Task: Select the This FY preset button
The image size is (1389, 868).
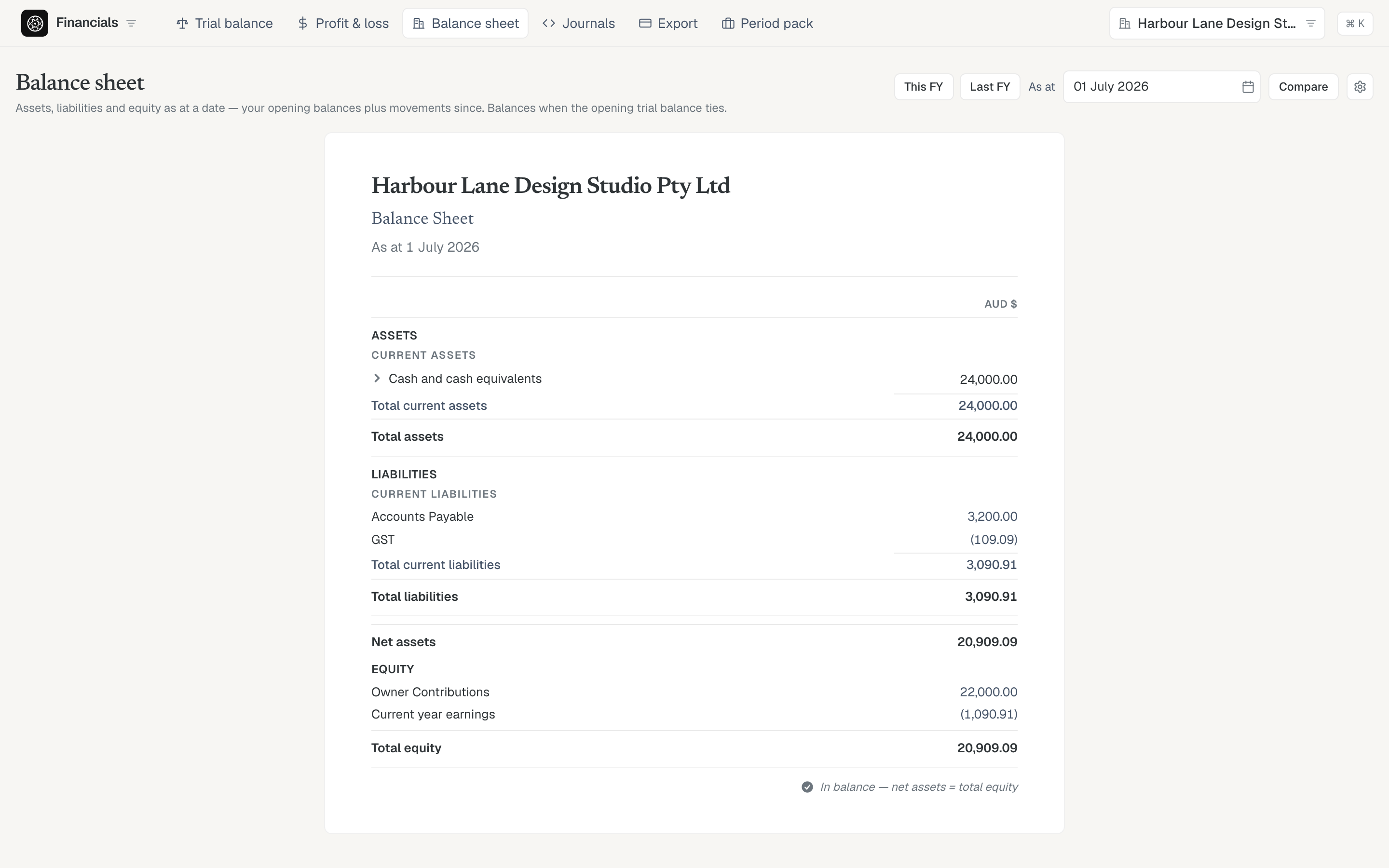Action: point(924,87)
